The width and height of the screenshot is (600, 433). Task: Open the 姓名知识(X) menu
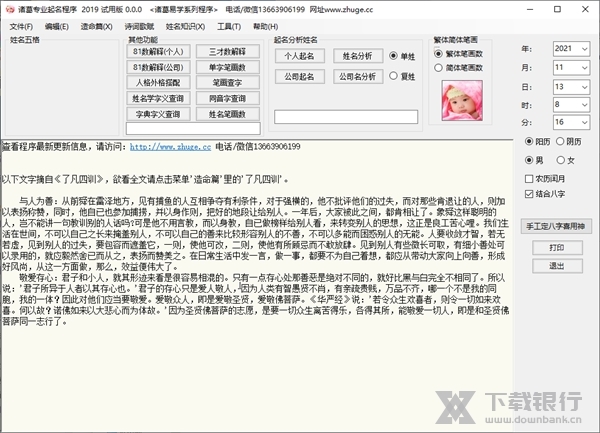[x=185, y=26]
